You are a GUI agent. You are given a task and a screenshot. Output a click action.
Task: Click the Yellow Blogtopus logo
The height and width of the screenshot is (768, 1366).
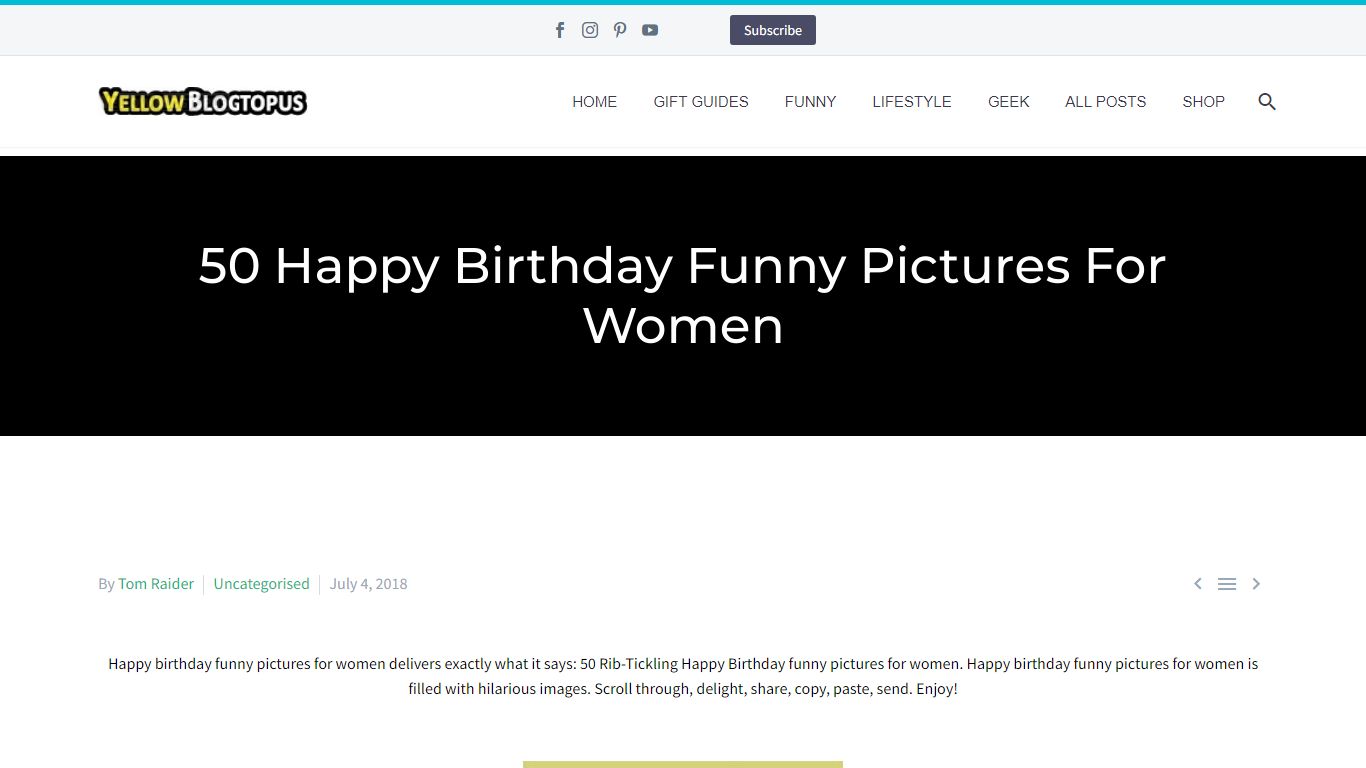(203, 101)
